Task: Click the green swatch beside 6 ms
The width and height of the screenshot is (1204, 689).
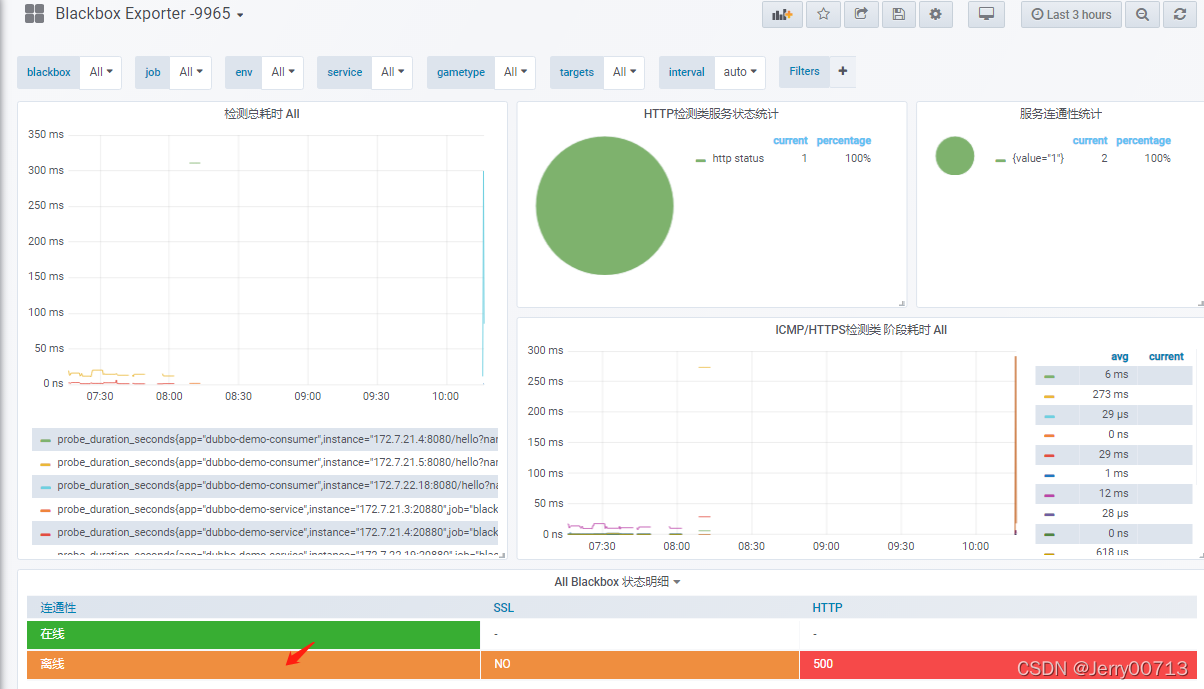Action: pyautogui.click(x=1049, y=376)
